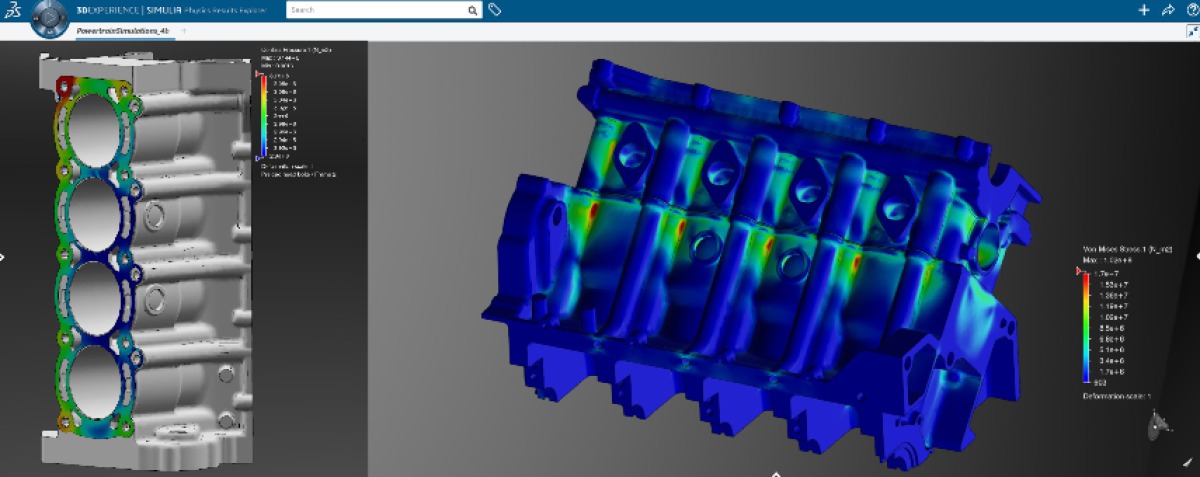Image resolution: width=1200 pixels, height=477 pixels.
Task: Click the plus add icon in the top bar
Action: point(1144,10)
